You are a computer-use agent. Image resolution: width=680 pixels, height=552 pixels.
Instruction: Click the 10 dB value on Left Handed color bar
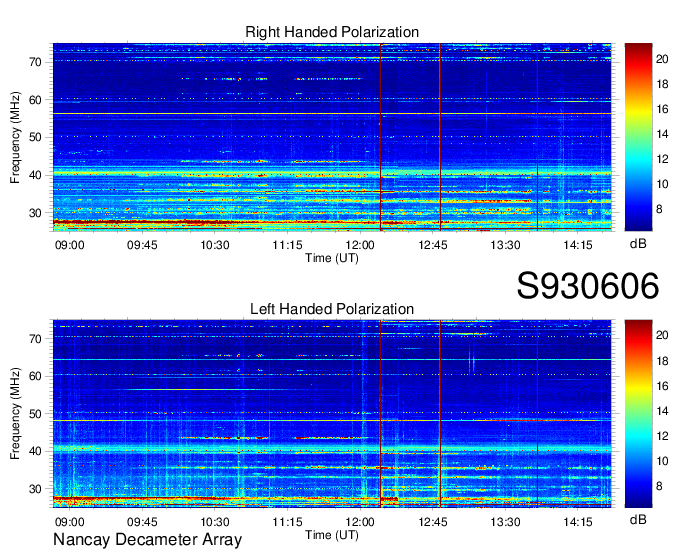(x=662, y=461)
